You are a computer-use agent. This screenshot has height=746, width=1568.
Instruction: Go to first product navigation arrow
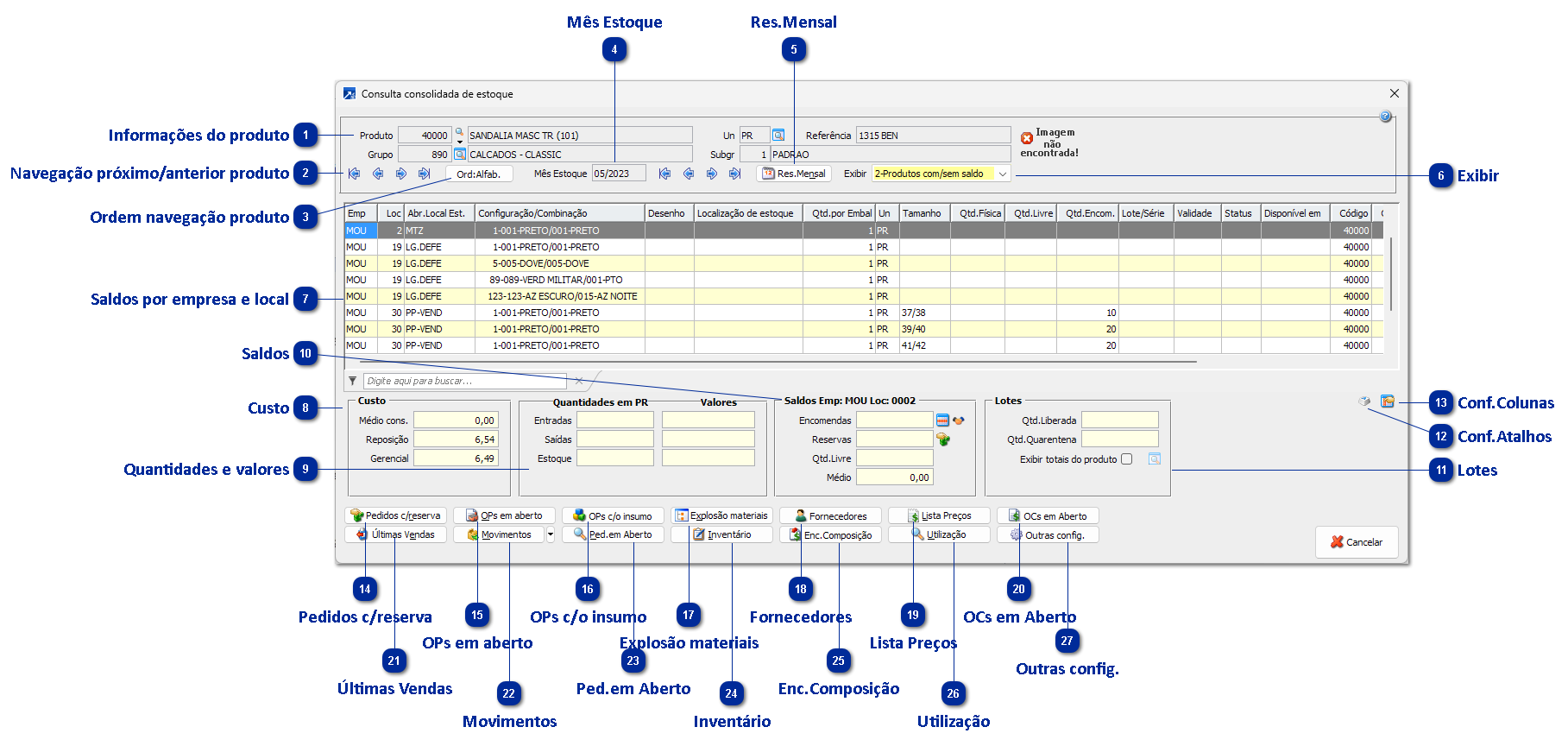(355, 174)
